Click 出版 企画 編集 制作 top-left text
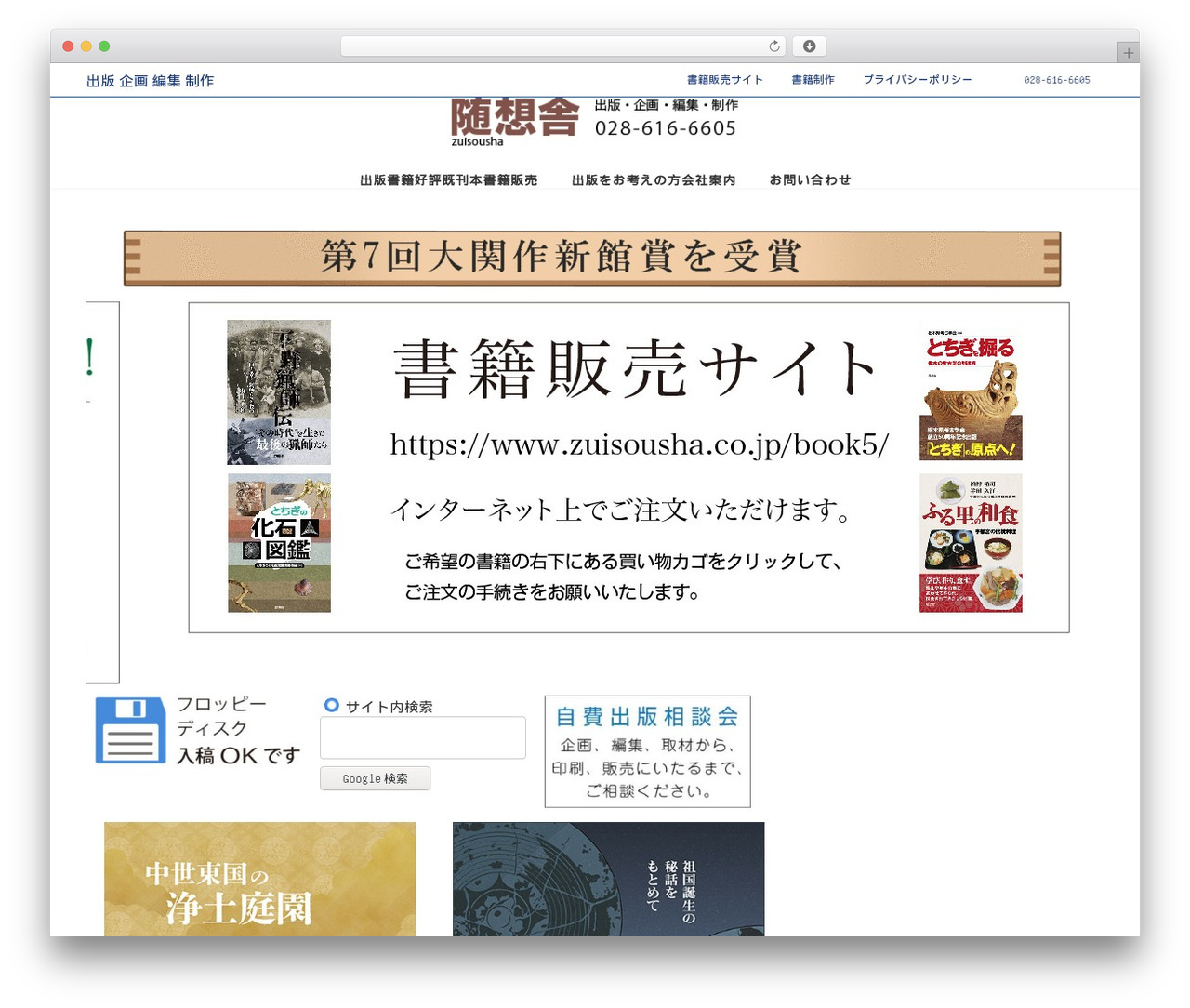This screenshot has width=1190, height=1008. click(150, 81)
